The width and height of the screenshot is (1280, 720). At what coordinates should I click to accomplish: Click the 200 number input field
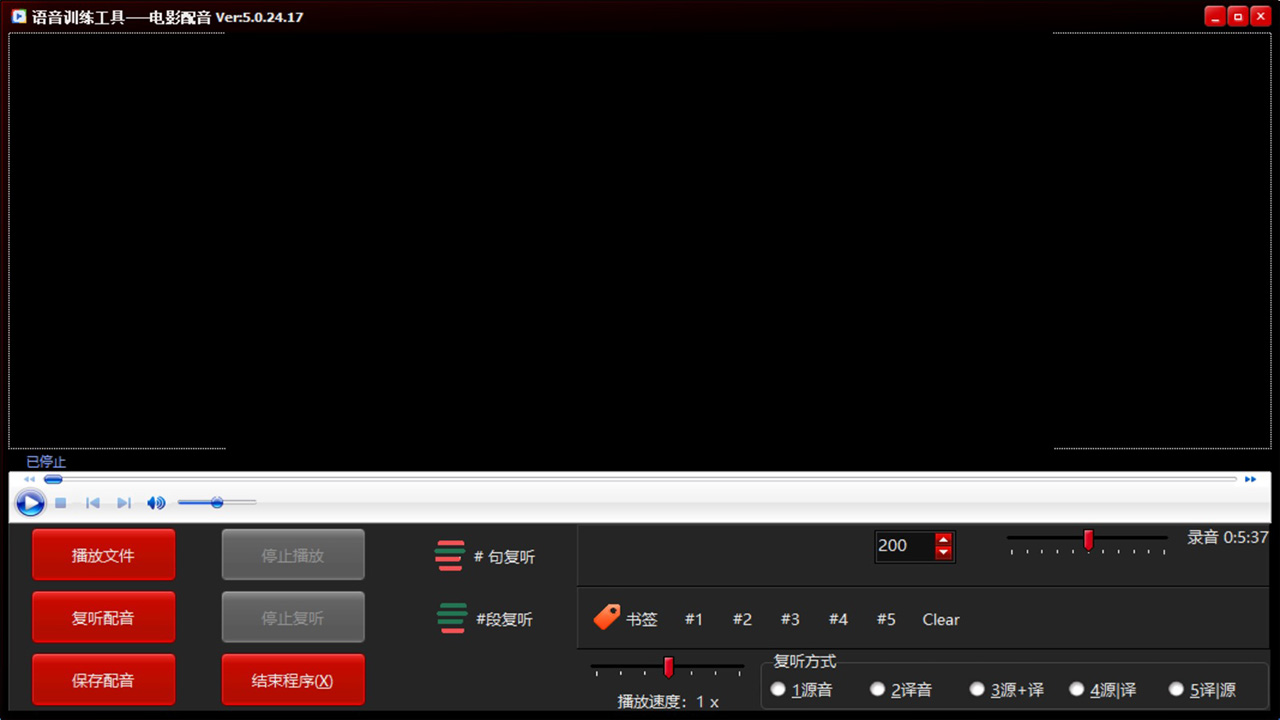904,546
